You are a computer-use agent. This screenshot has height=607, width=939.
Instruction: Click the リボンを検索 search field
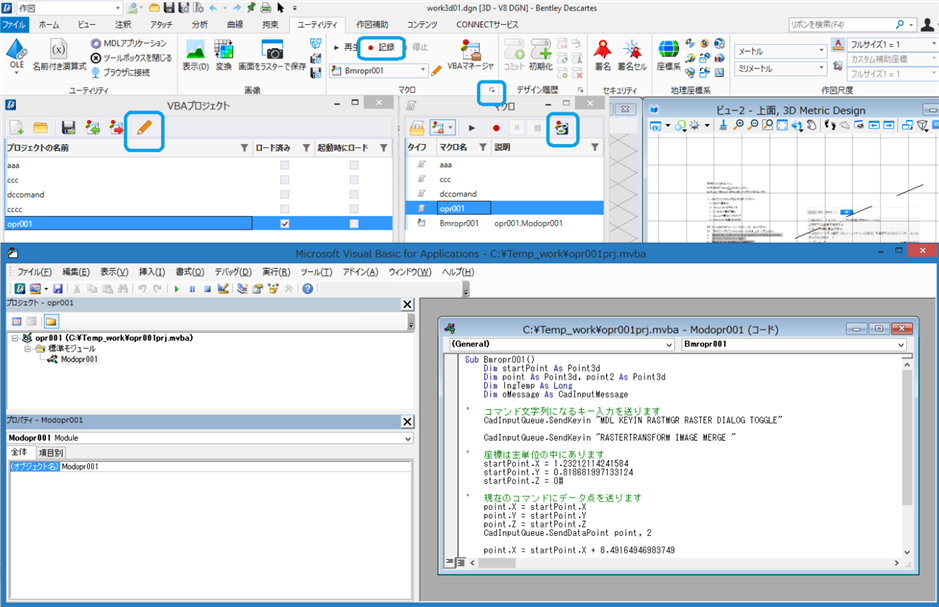[852, 25]
